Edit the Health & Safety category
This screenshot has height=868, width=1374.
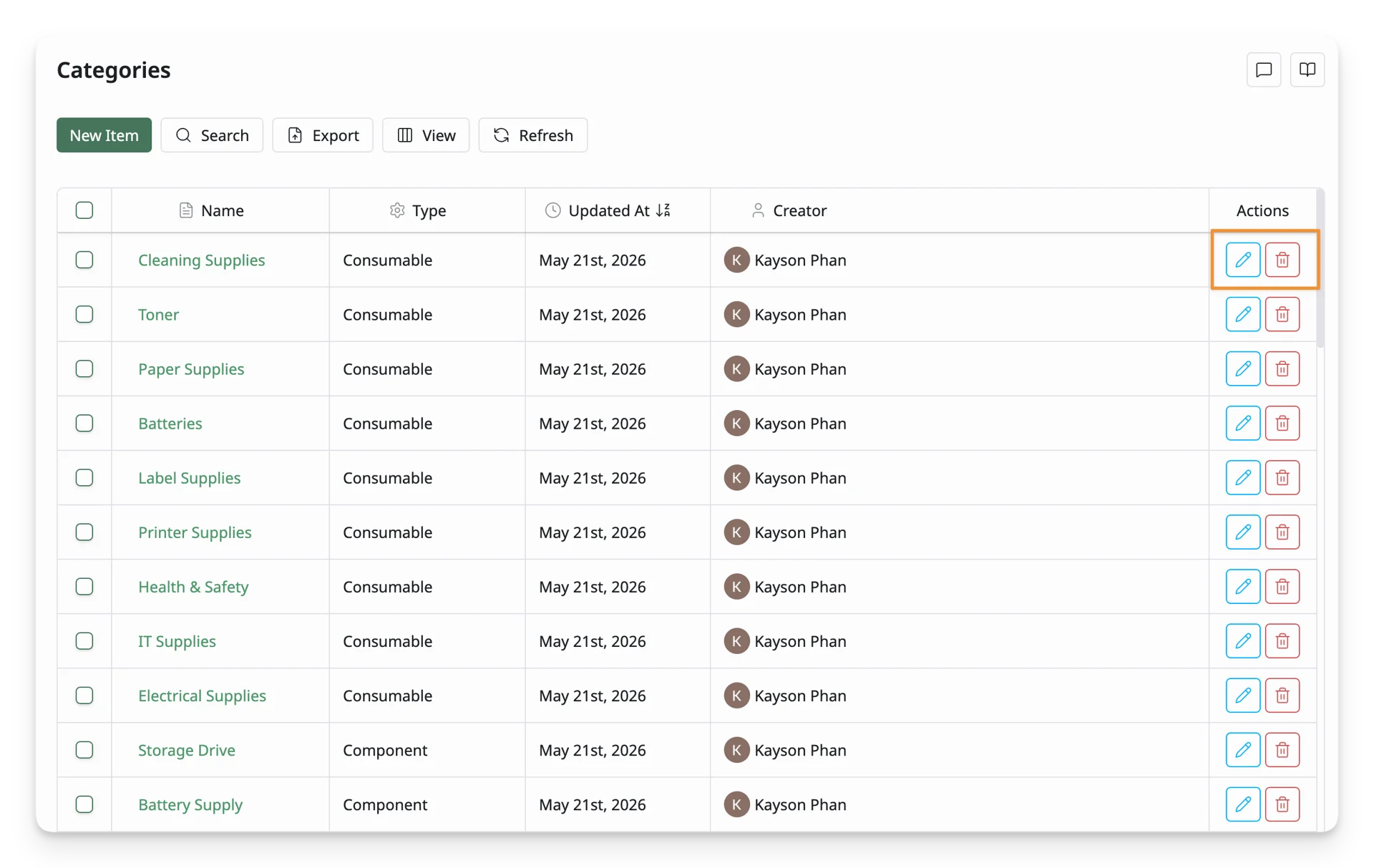[1242, 586]
